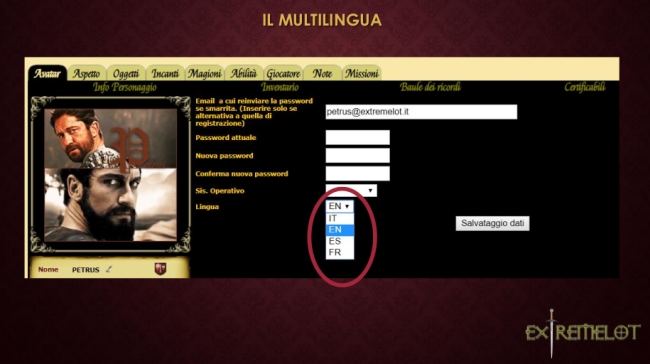This screenshot has width=650, height=364.
Task: Choose ES in language list
Action: coord(340,241)
